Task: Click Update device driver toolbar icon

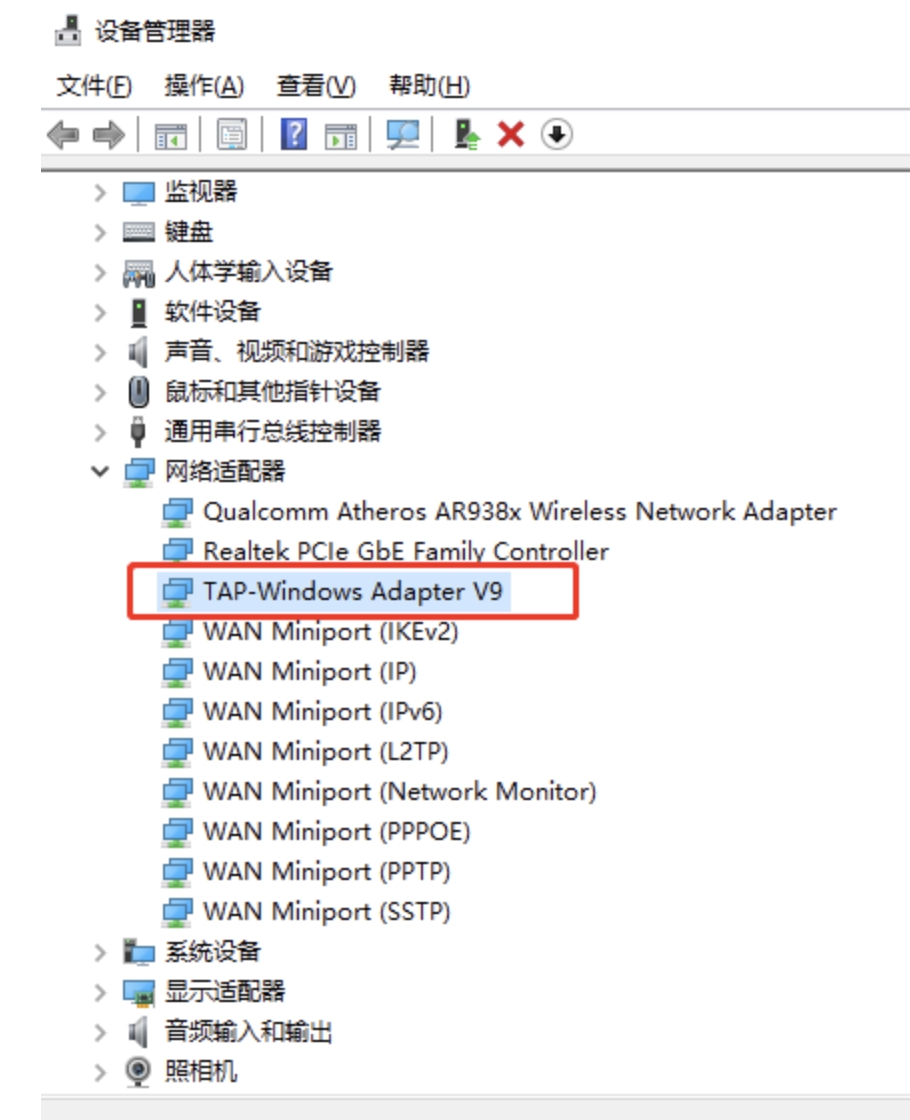Action: (467, 134)
